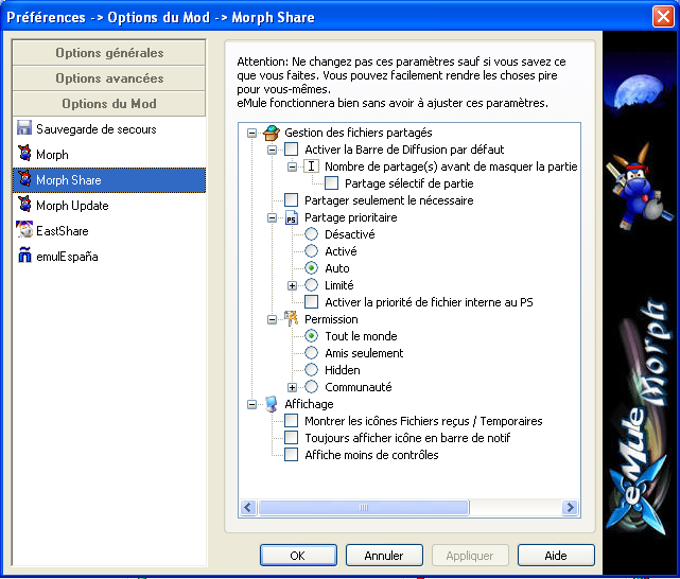Click the Partage prioritaire label
Image resolution: width=680 pixels, height=579 pixels.
(351, 217)
